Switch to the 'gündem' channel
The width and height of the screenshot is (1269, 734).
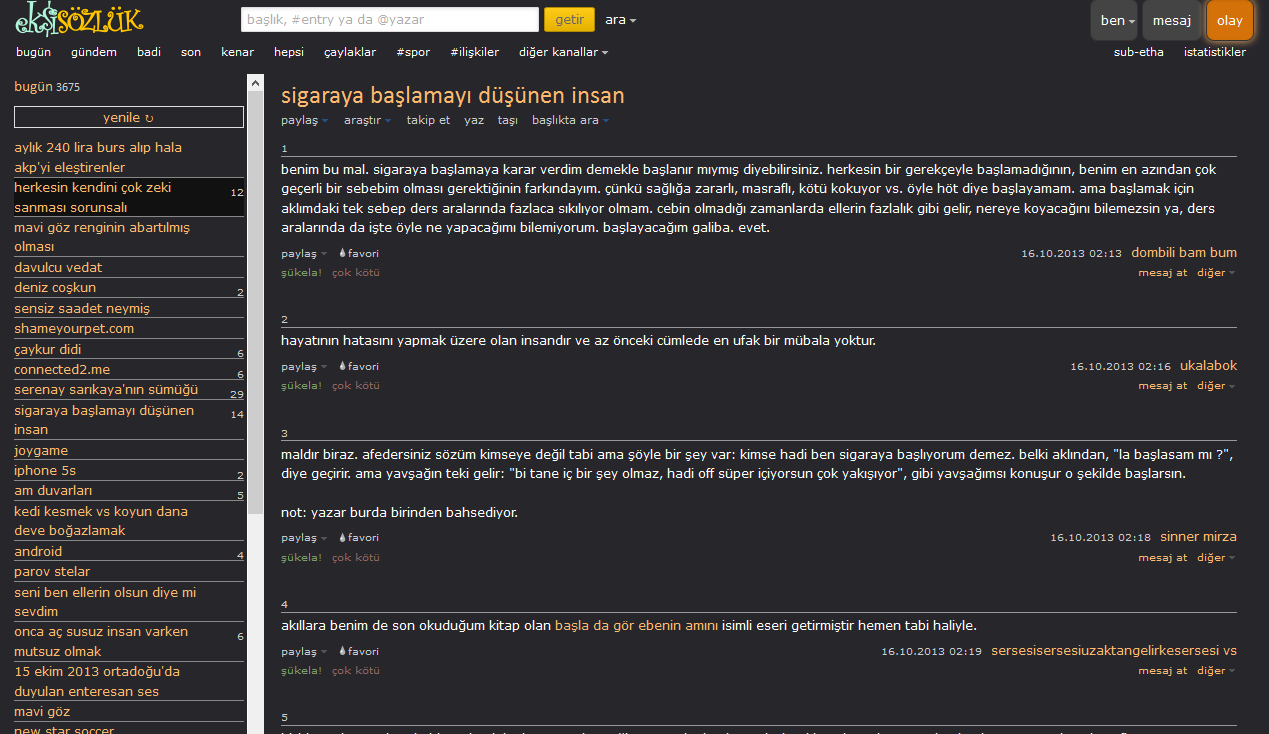click(x=94, y=52)
